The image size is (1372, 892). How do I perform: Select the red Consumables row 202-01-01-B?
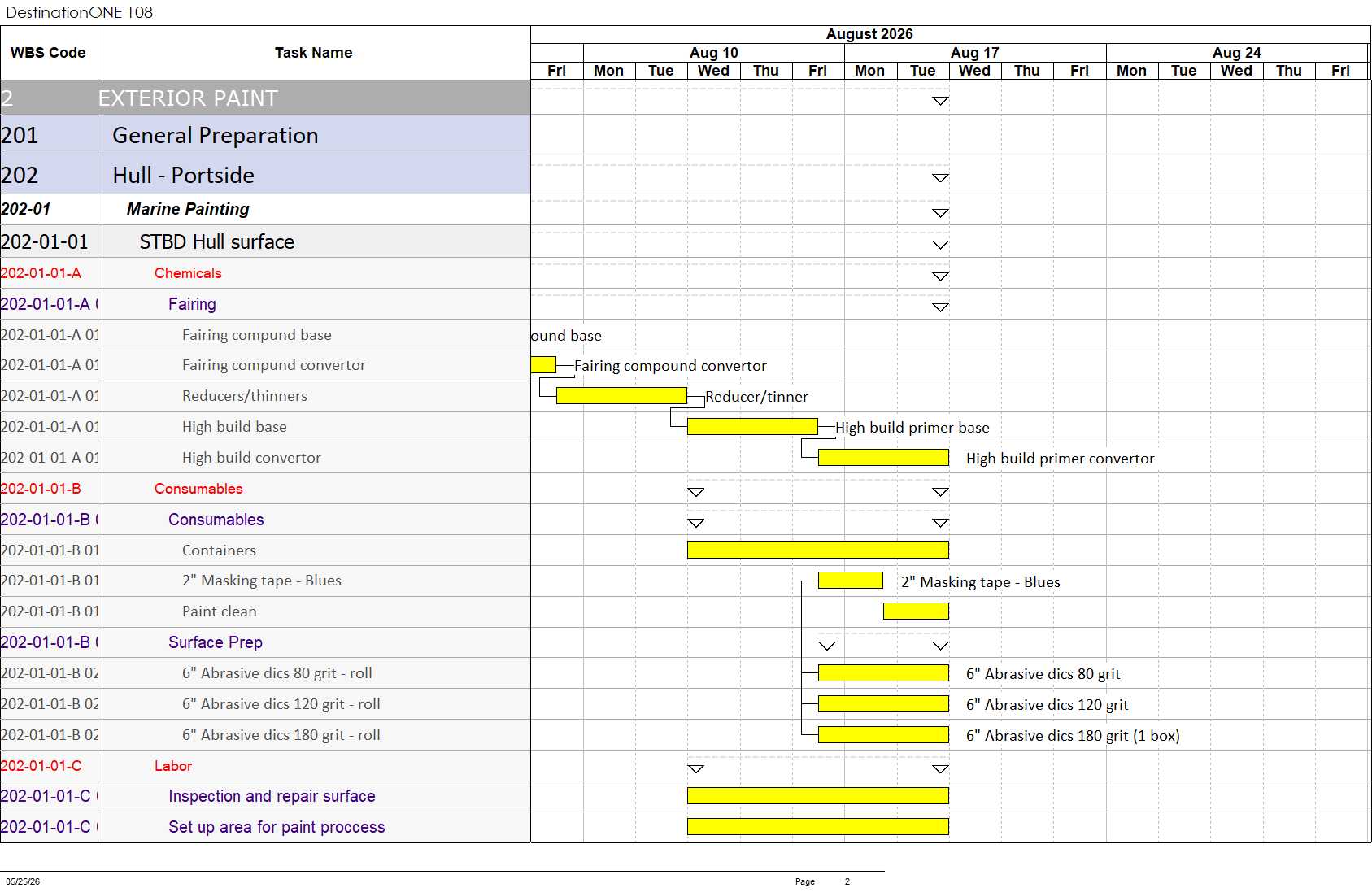(265, 489)
